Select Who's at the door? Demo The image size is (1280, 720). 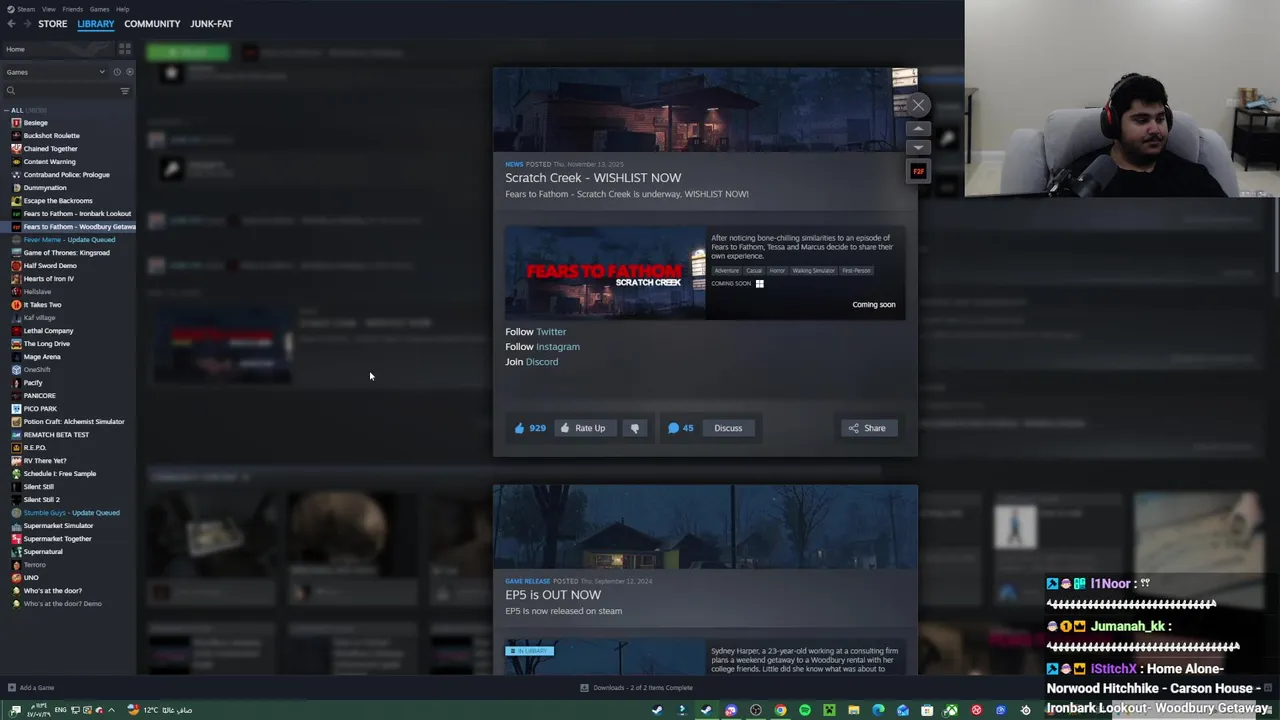click(x=62, y=604)
